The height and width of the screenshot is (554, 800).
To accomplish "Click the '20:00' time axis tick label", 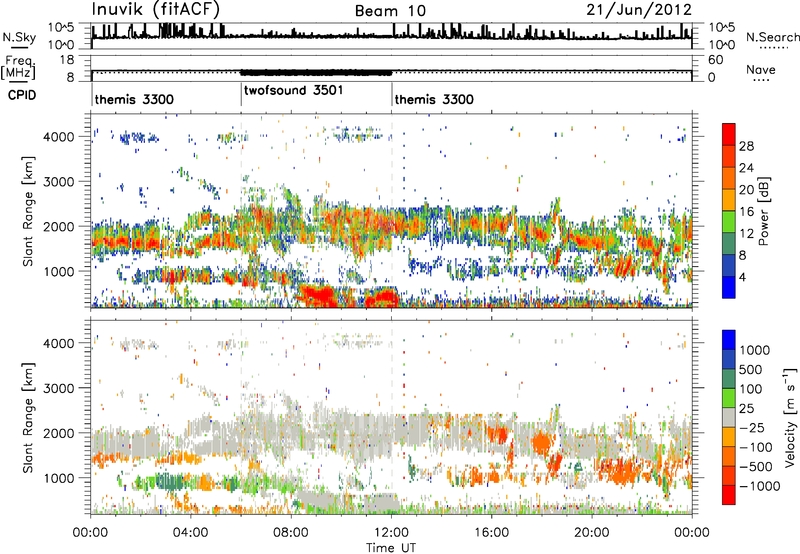I will tap(591, 533).
